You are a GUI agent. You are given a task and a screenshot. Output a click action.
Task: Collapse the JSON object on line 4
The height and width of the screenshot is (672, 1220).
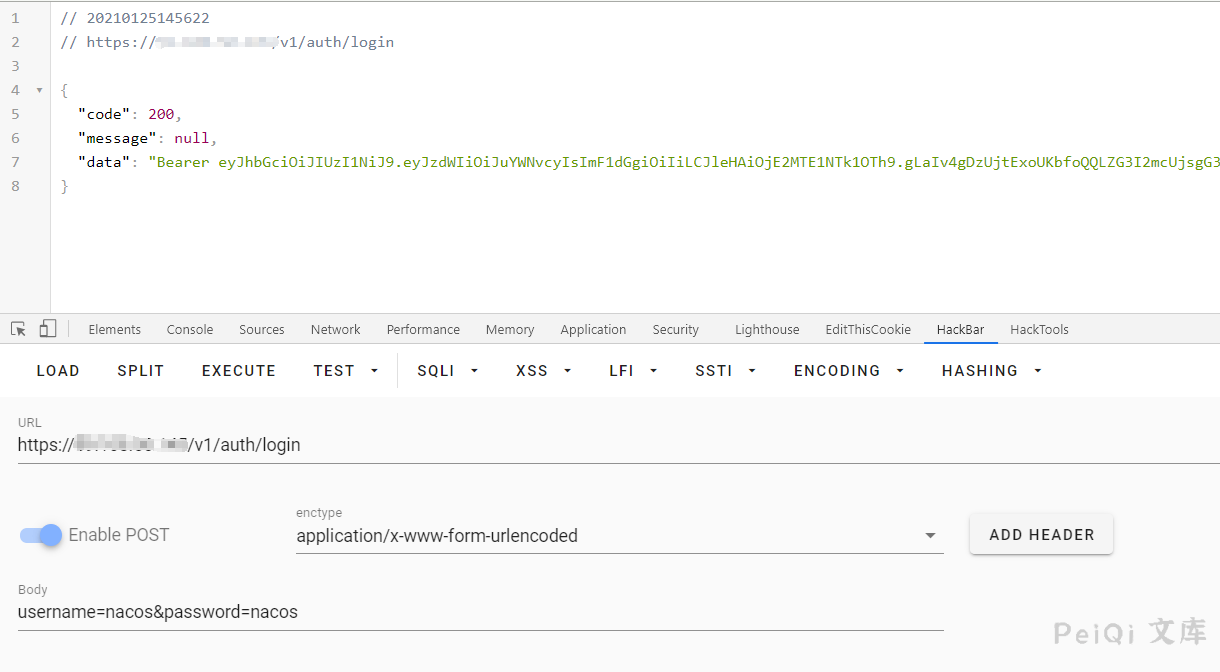click(x=40, y=90)
